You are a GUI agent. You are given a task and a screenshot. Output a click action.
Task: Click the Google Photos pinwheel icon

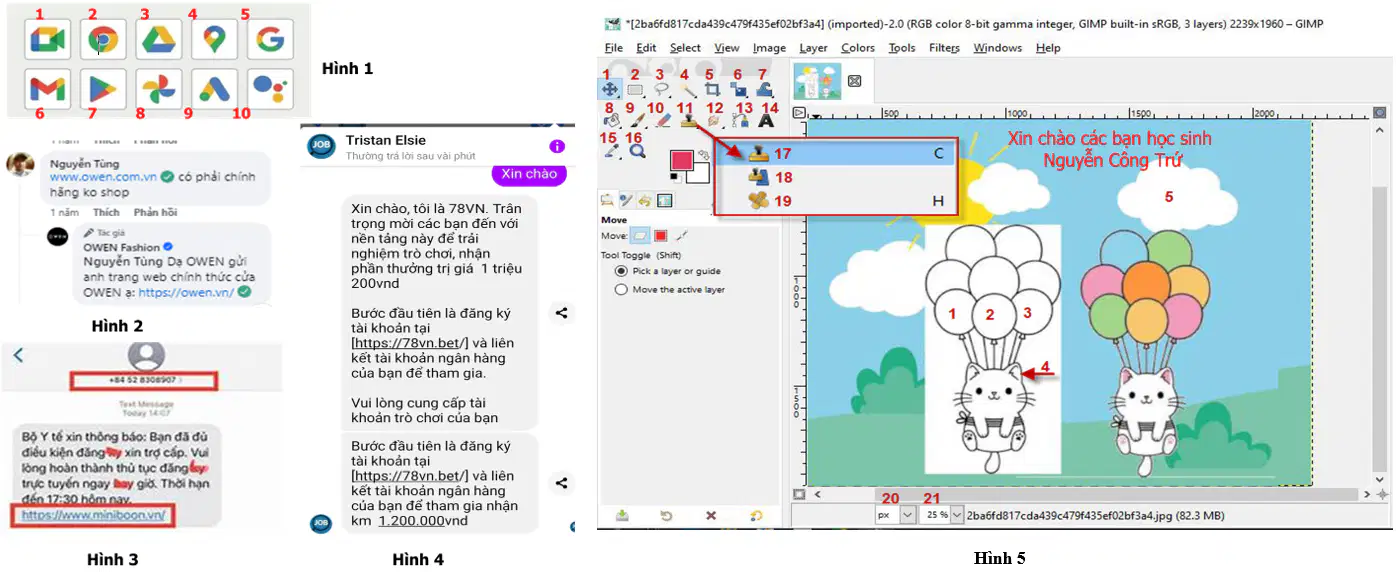(x=158, y=89)
